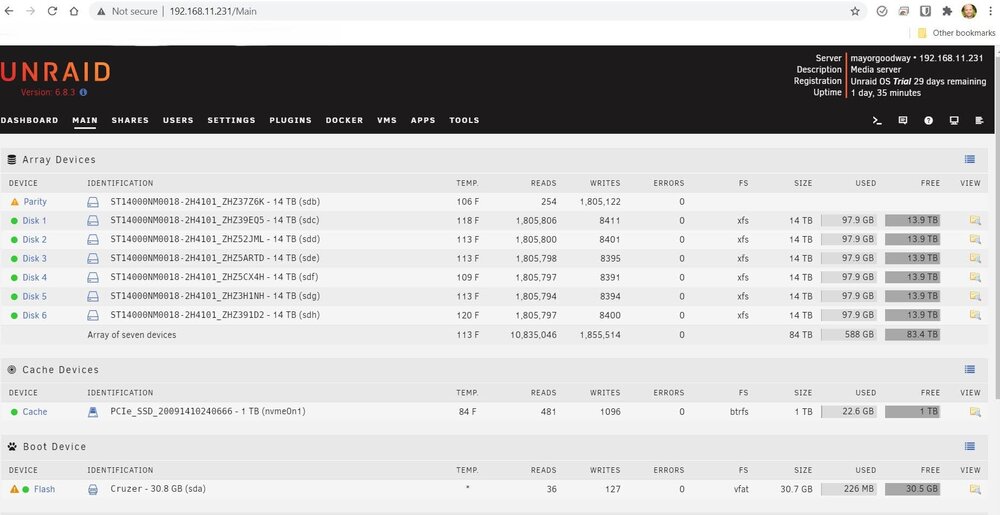Screen dimensions: 1000x515
Task: Open the Disk 5 link
Action: [x=34, y=296]
